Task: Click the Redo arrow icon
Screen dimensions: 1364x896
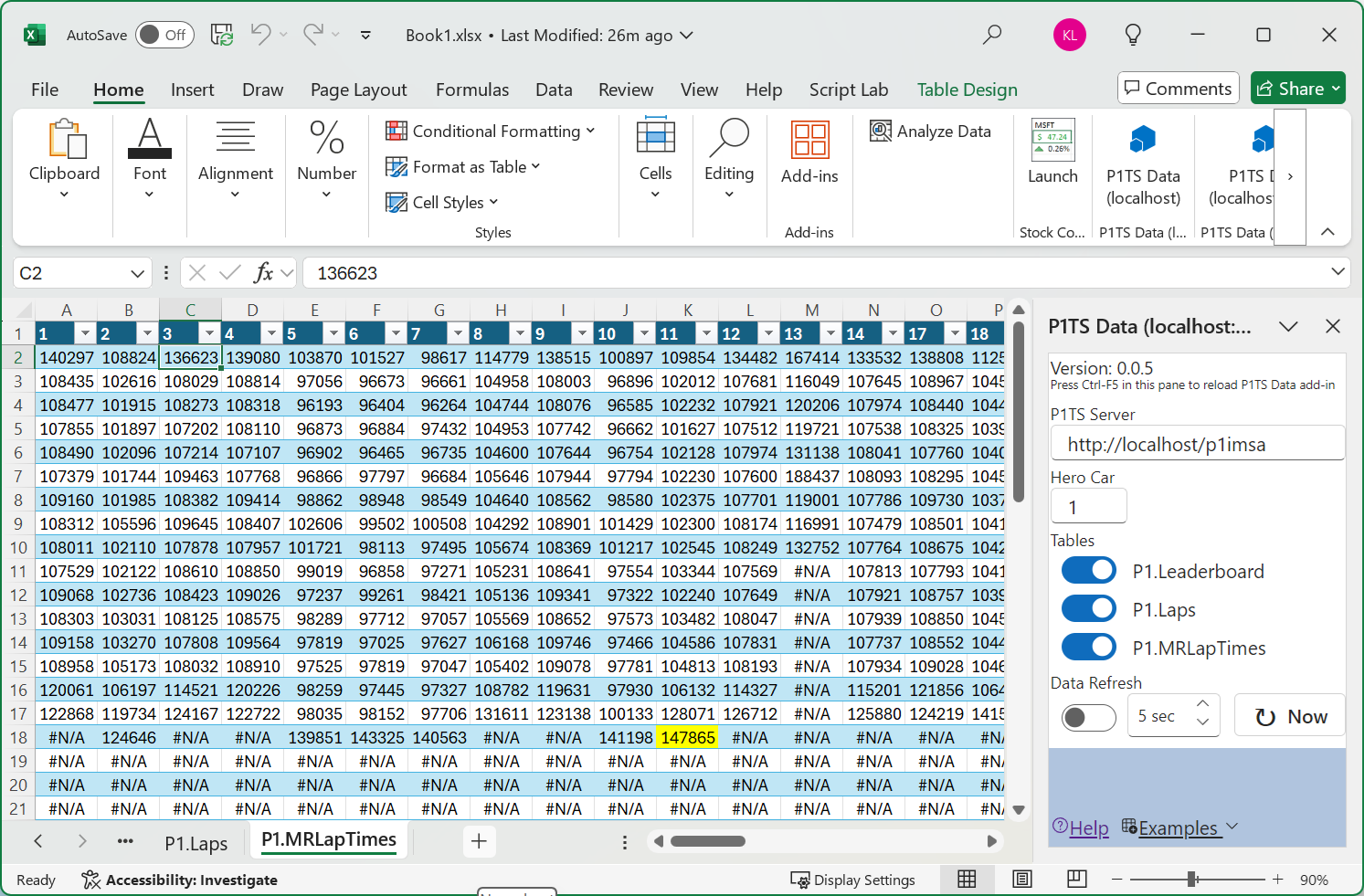Action: [x=313, y=35]
